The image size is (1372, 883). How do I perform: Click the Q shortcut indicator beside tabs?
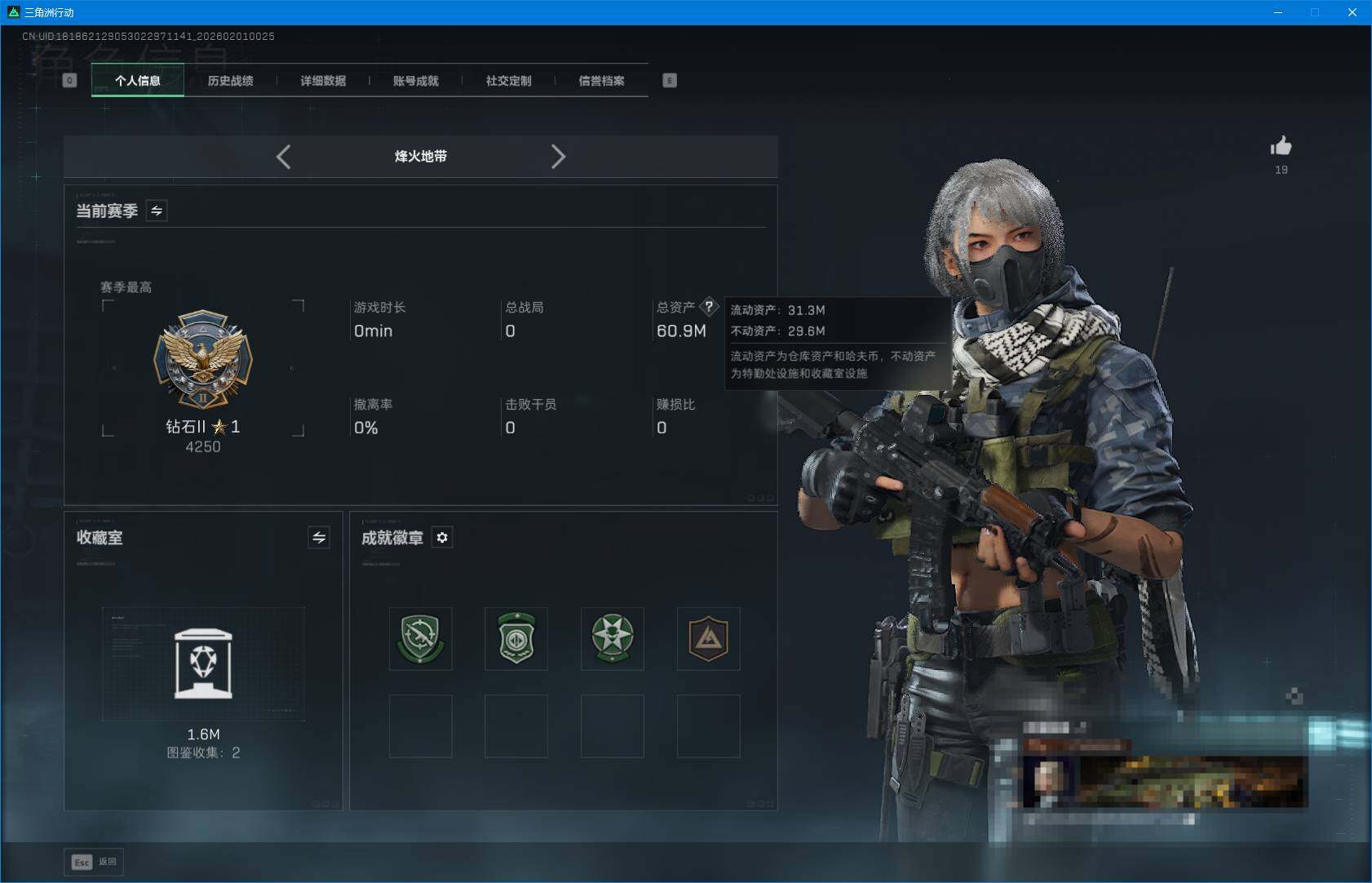(70, 80)
